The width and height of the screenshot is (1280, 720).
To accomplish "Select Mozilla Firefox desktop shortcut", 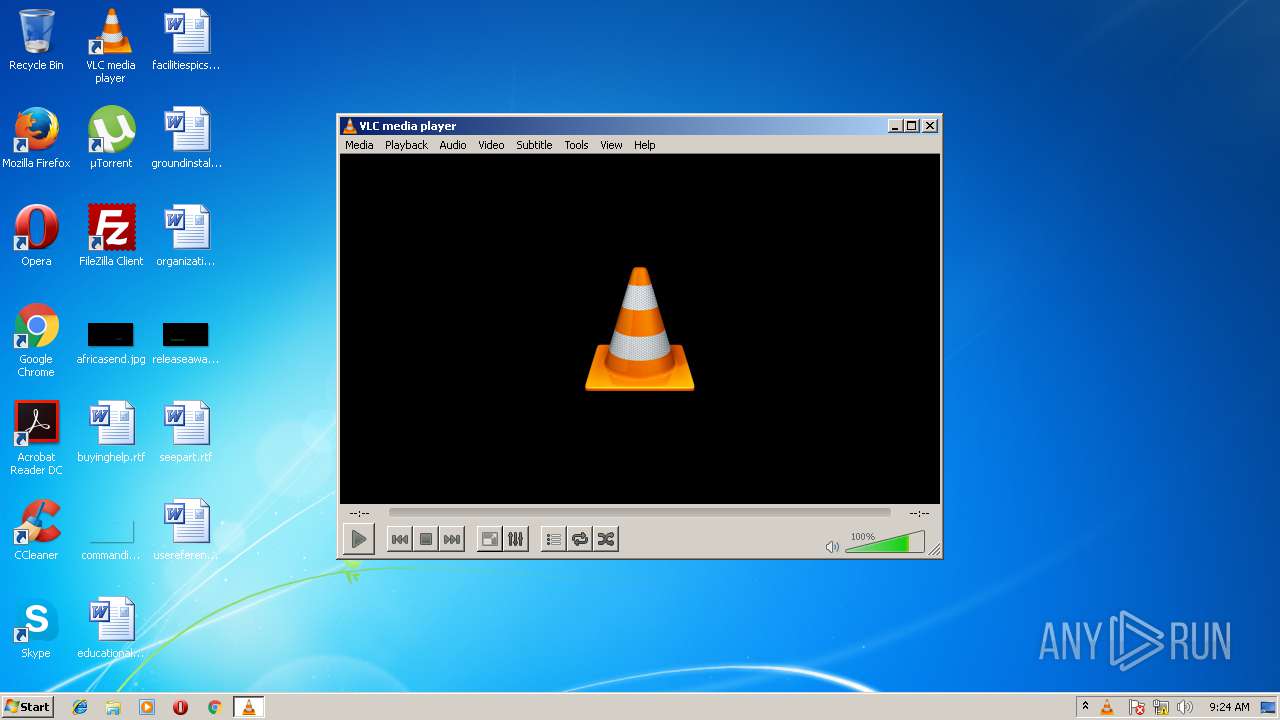I will point(36,138).
